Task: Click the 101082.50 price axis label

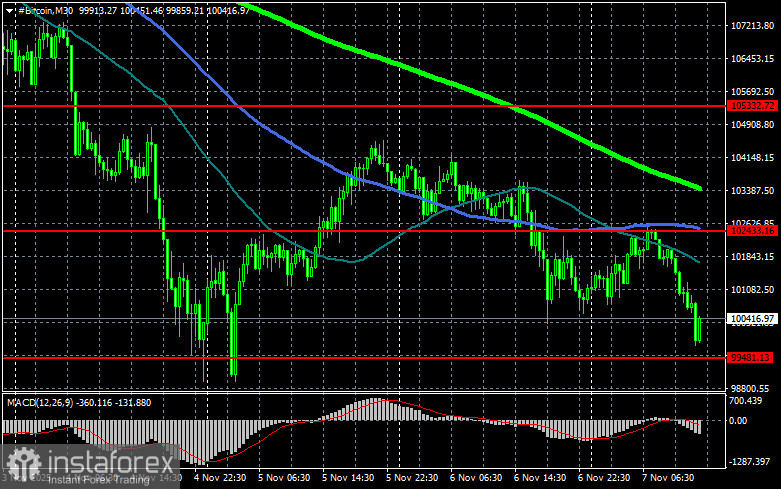Action: [752, 289]
